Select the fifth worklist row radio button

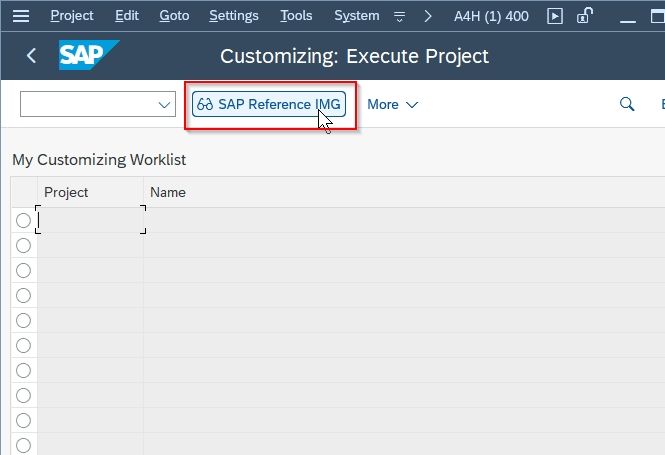(23, 321)
